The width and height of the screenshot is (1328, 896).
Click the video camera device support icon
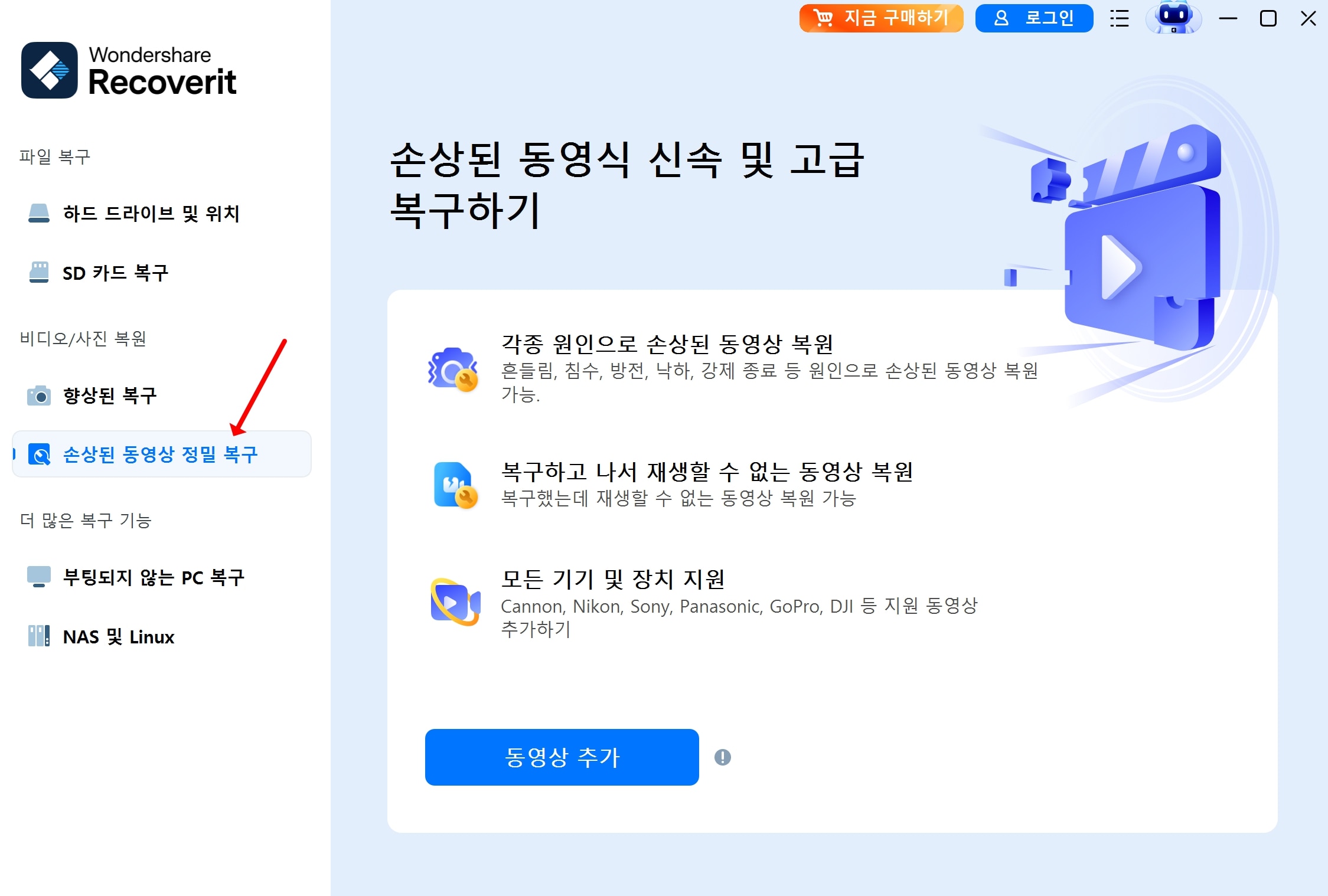tap(455, 602)
